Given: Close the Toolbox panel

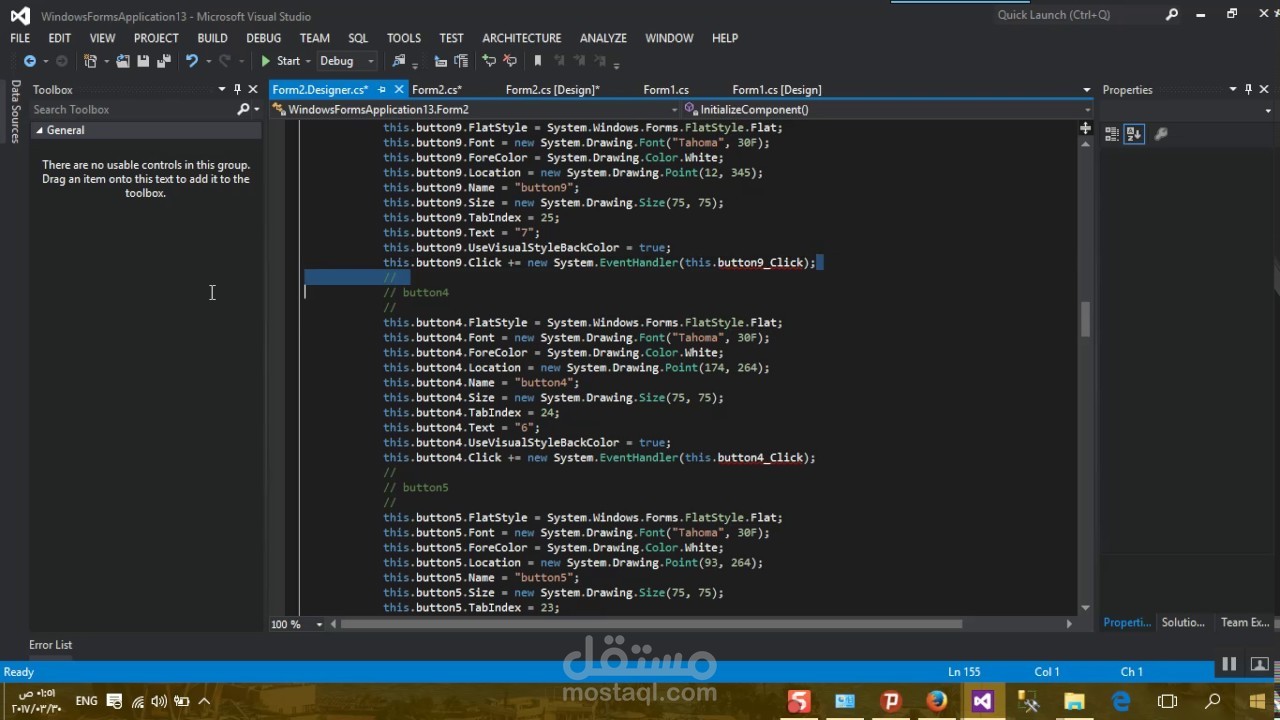Looking at the screenshot, I should 253,90.
